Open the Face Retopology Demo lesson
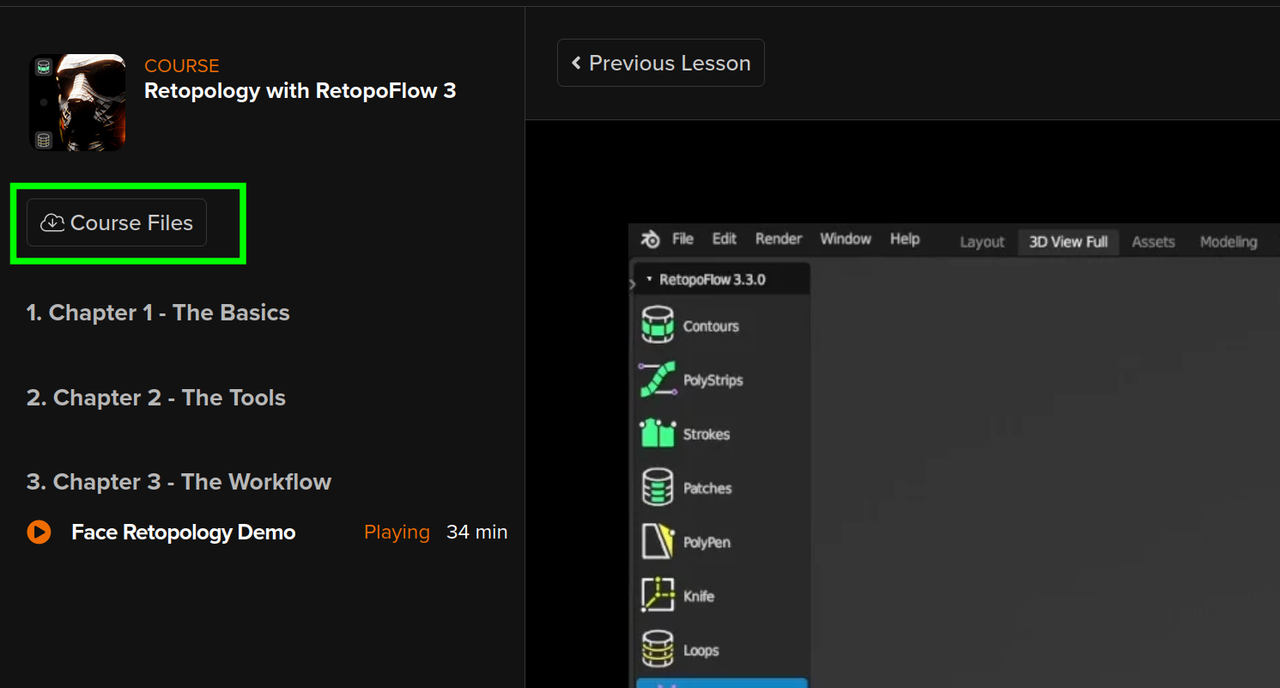This screenshot has height=688, width=1280. point(183,532)
